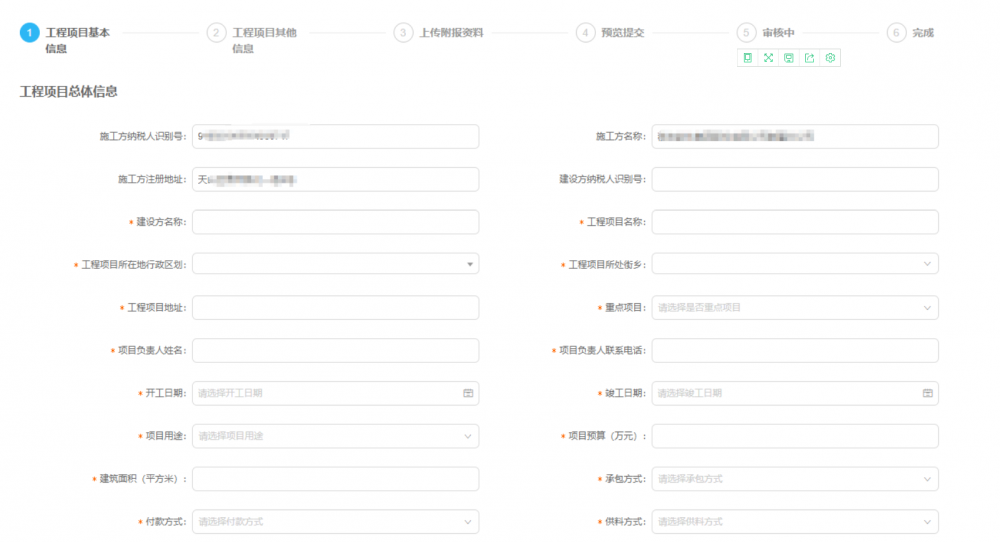Click the mobile device icon in green toolbar

tap(747, 58)
